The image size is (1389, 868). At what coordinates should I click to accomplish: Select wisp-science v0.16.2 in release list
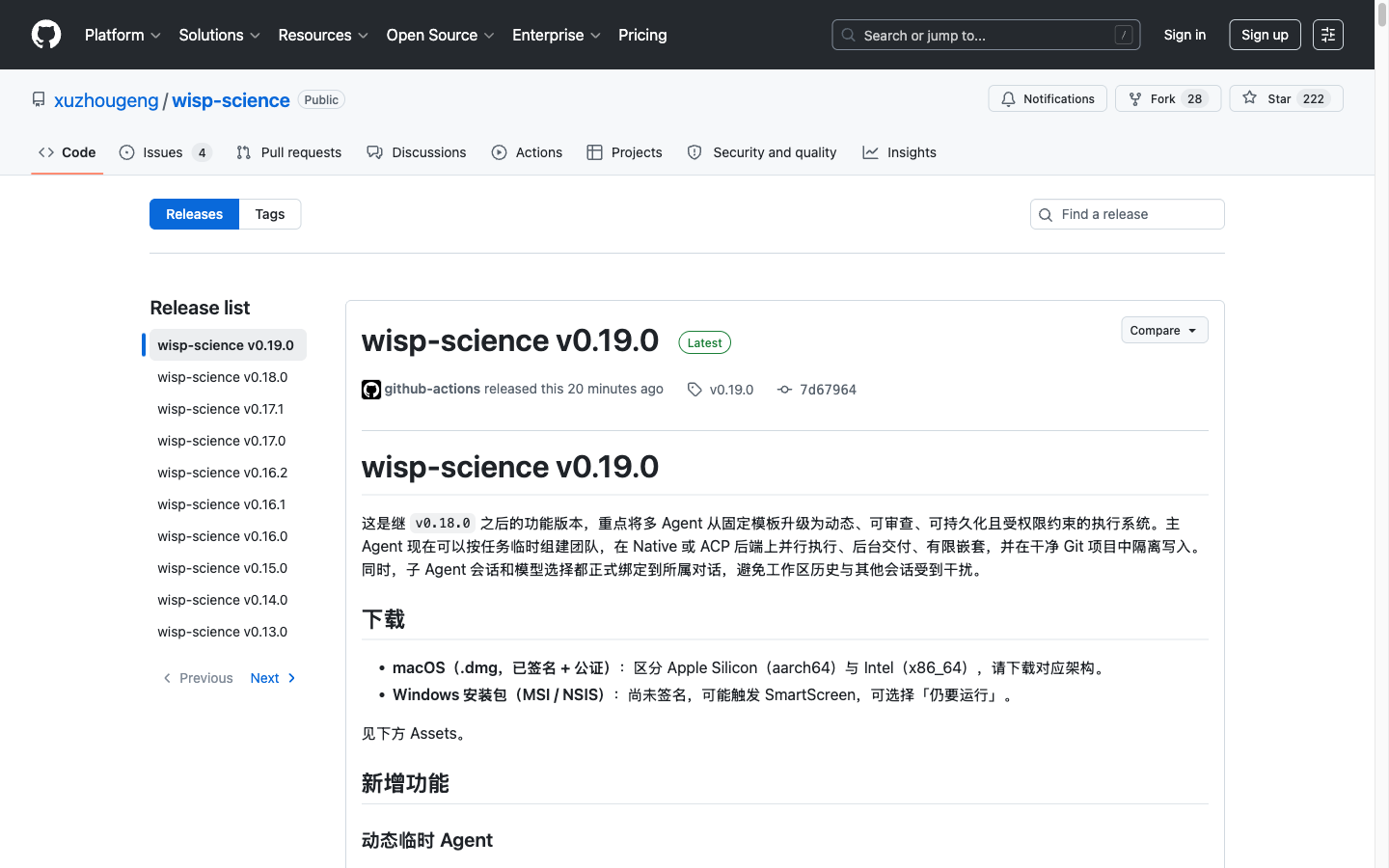point(228,473)
